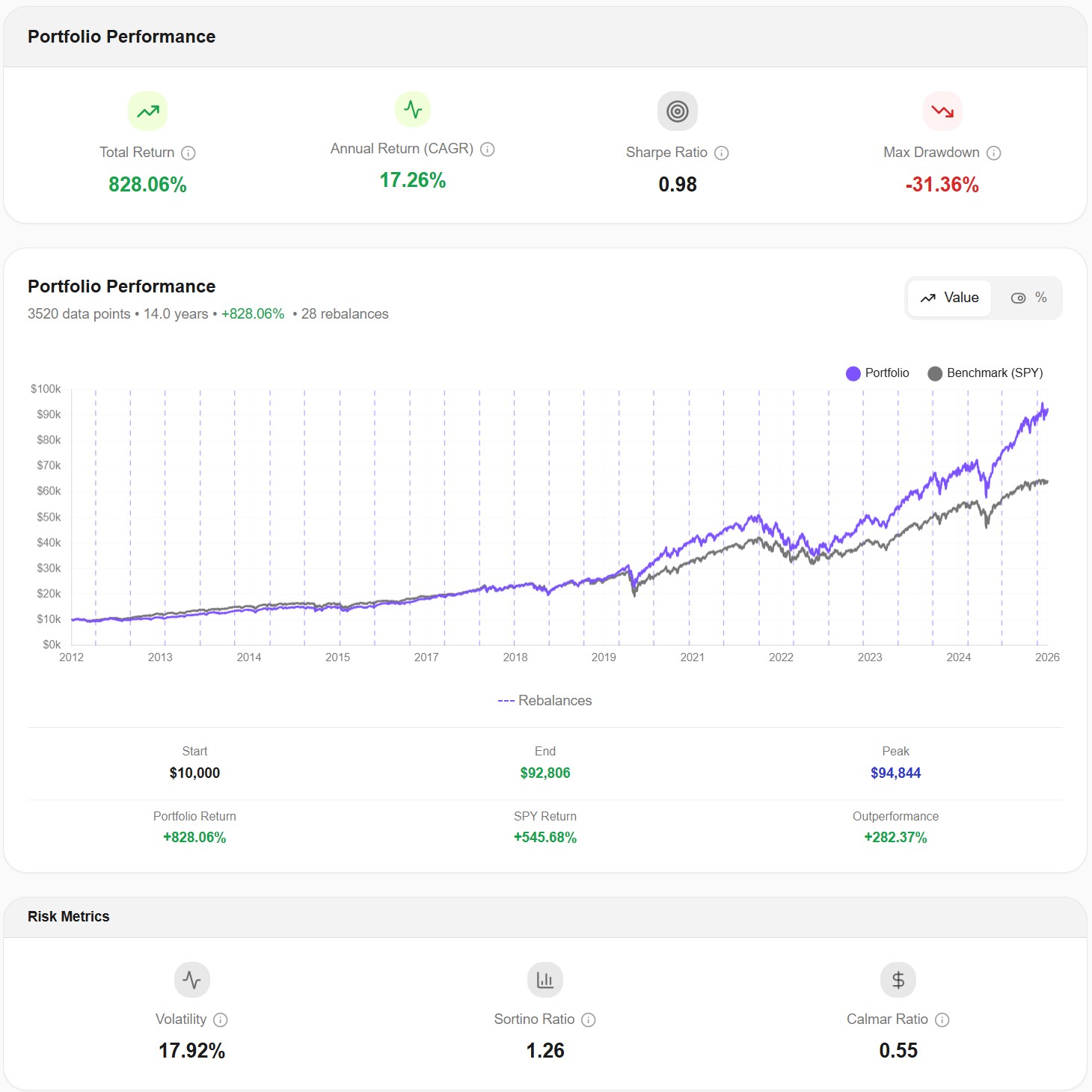The width and height of the screenshot is (1092, 1092).
Task: Click the Risk Metrics section header
Action: pyautogui.click(x=68, y=915)
